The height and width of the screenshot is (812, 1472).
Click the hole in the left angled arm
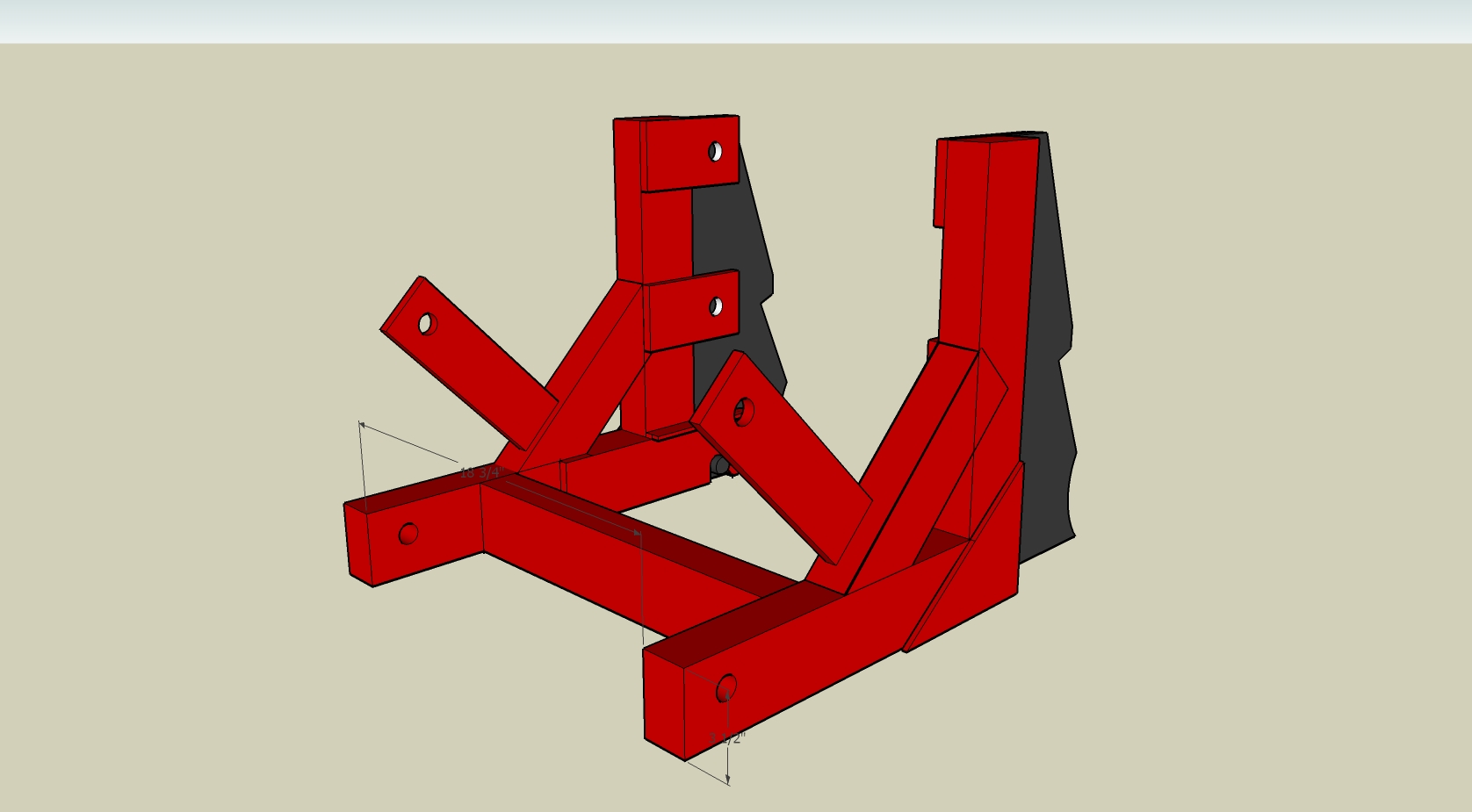(x=427, y=324)
